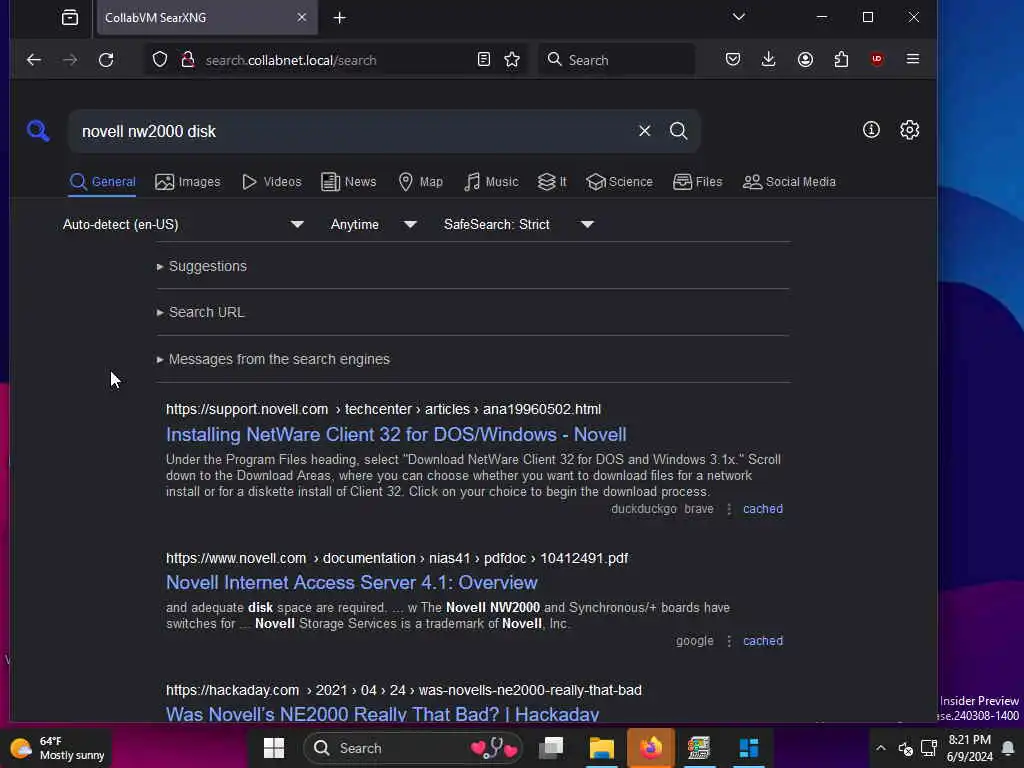1024x768 pixels.
Task: Open the SafeSearch: Strict dropdown
Action: coord(519,224)
